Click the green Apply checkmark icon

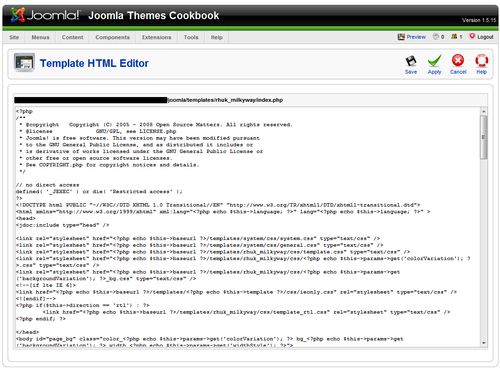coord(434,61)
